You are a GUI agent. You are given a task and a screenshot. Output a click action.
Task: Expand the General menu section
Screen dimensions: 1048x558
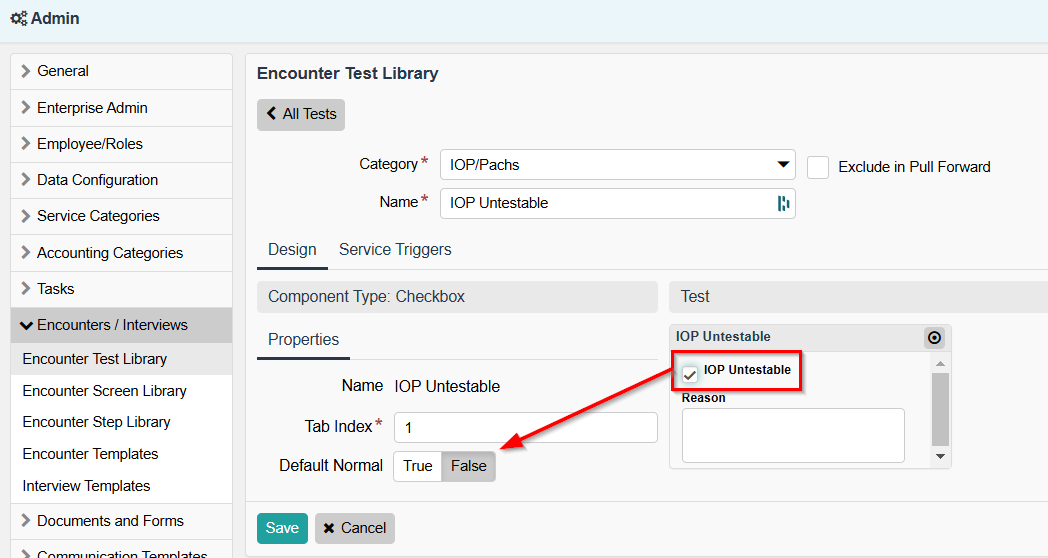pos(63,71)
